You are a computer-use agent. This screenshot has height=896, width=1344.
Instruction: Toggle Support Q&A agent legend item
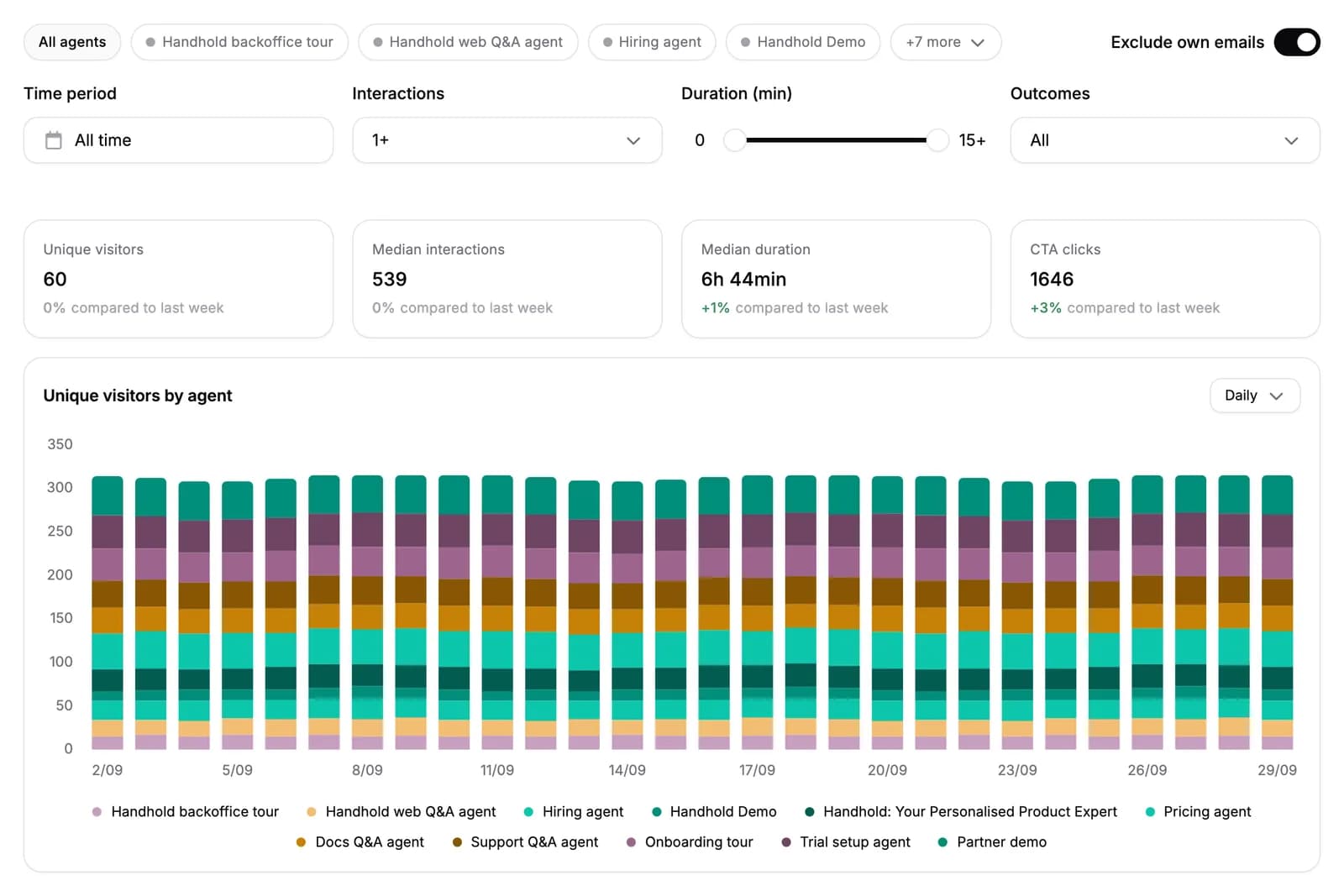[525, 842]
